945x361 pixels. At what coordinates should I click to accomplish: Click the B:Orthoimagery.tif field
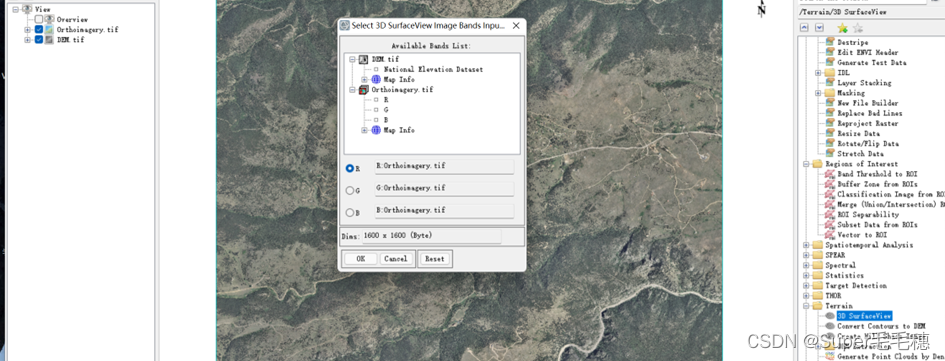pyautogui.click(x=444, y=210)
